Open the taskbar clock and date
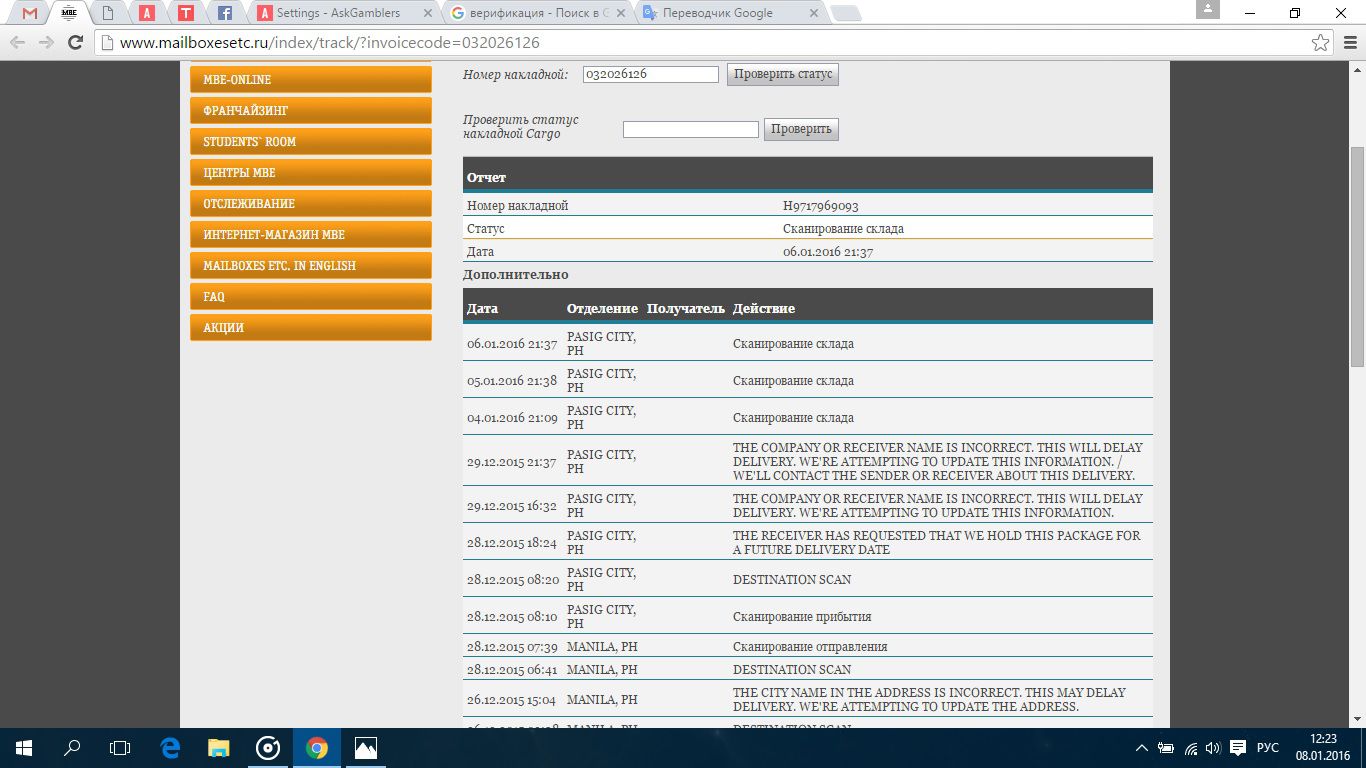Viewport: 1366px width, 768px height. pos(1323,748)
